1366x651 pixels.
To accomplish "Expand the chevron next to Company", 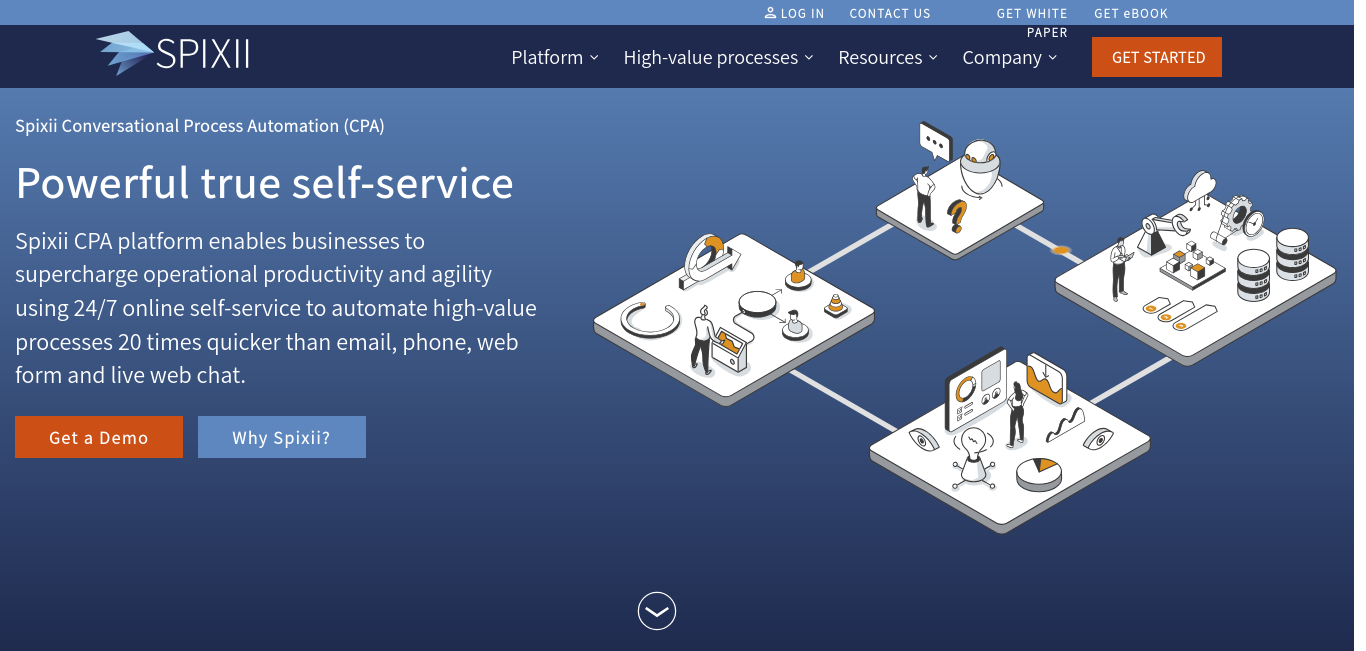I will [1052, 58].
